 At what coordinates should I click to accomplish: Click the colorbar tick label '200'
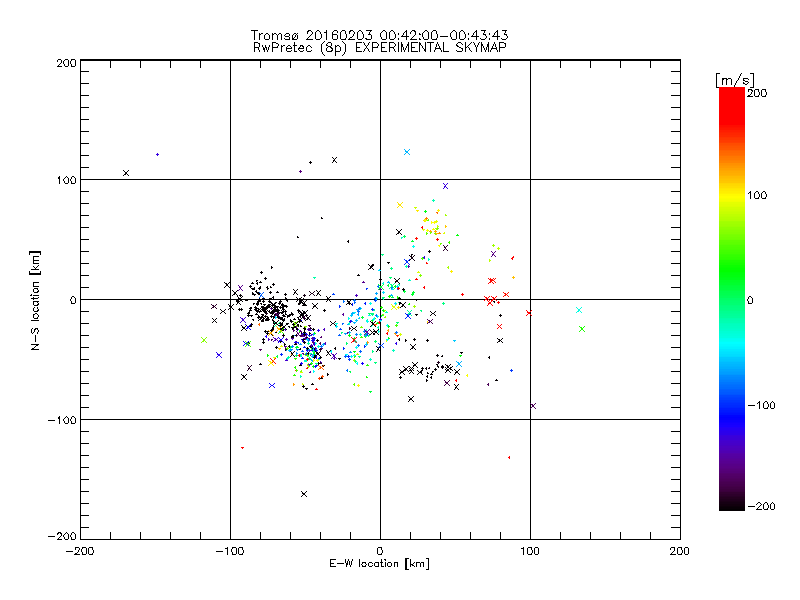(x=757, y=93)
